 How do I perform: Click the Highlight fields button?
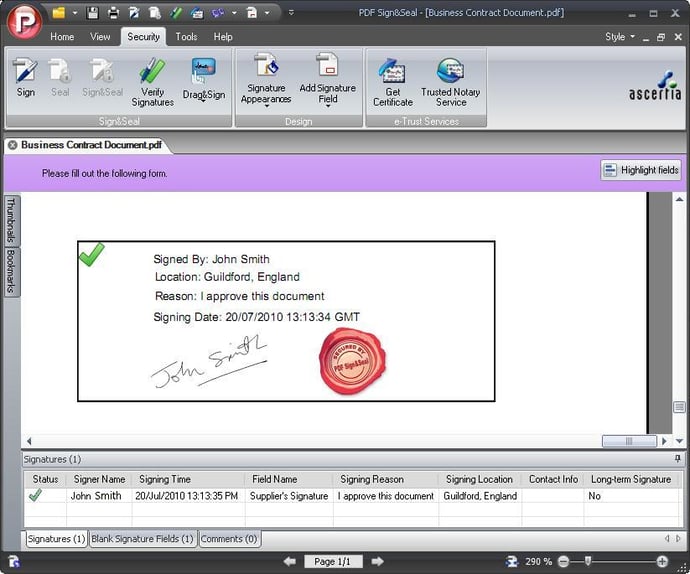pyautogui.click(x=641, y=170)
